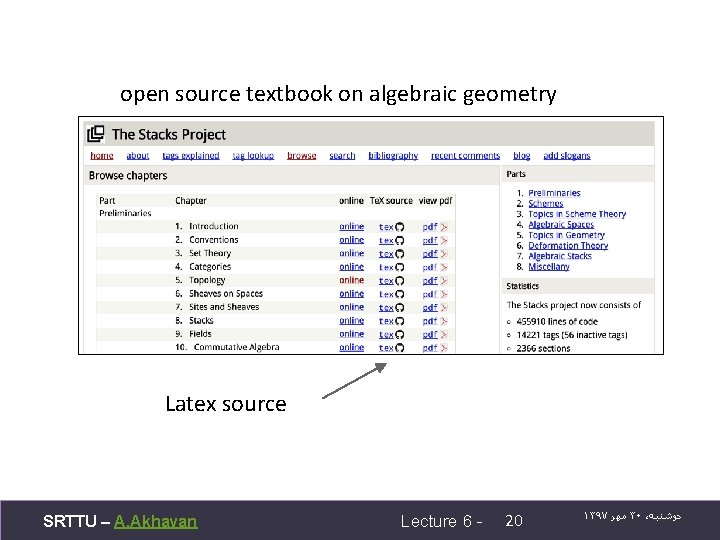Open Preliminaries in Parts list
The width and height of the screenshot is (720, 540).
point(554,193)
